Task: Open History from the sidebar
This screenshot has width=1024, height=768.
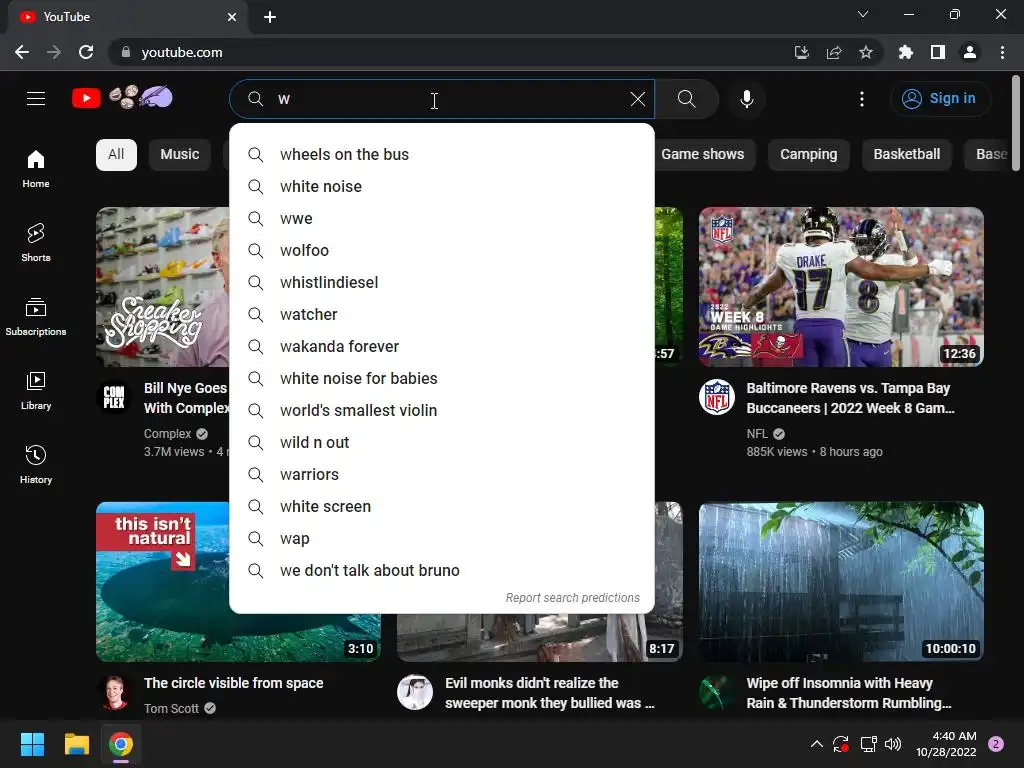Action: [x=36, y=464]
